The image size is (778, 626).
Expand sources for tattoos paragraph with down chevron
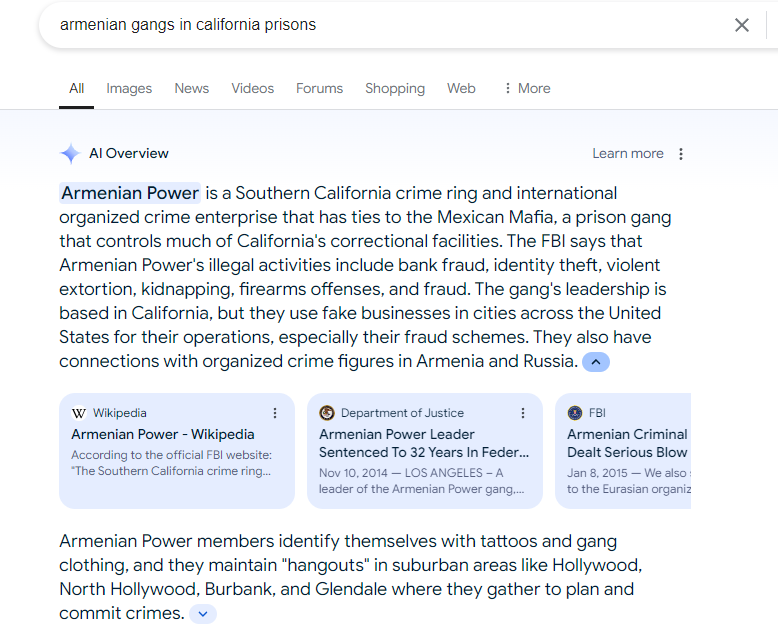202,614
